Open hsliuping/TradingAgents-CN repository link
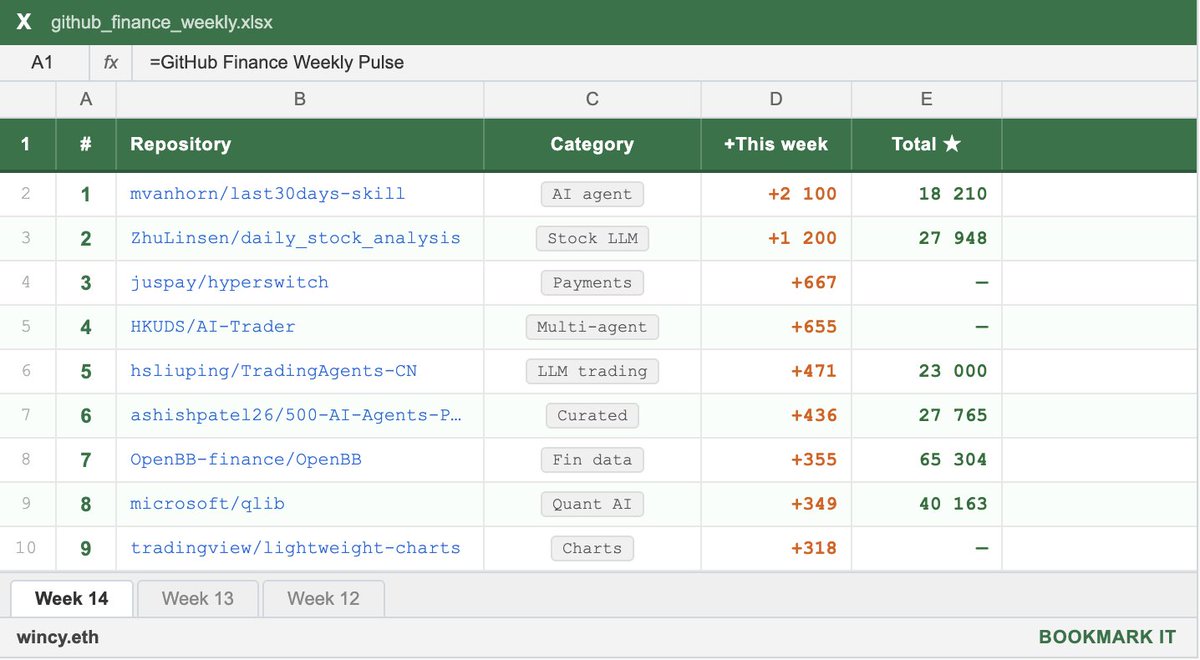 coord(274,371)
